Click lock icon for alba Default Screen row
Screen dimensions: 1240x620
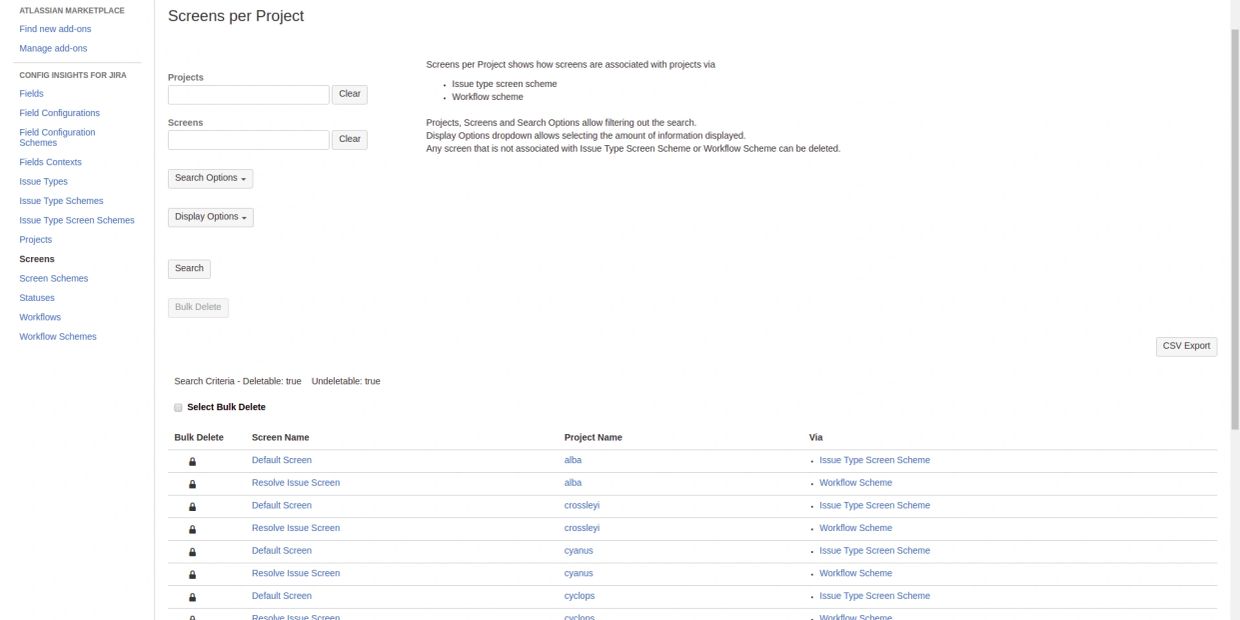[192, 461]
